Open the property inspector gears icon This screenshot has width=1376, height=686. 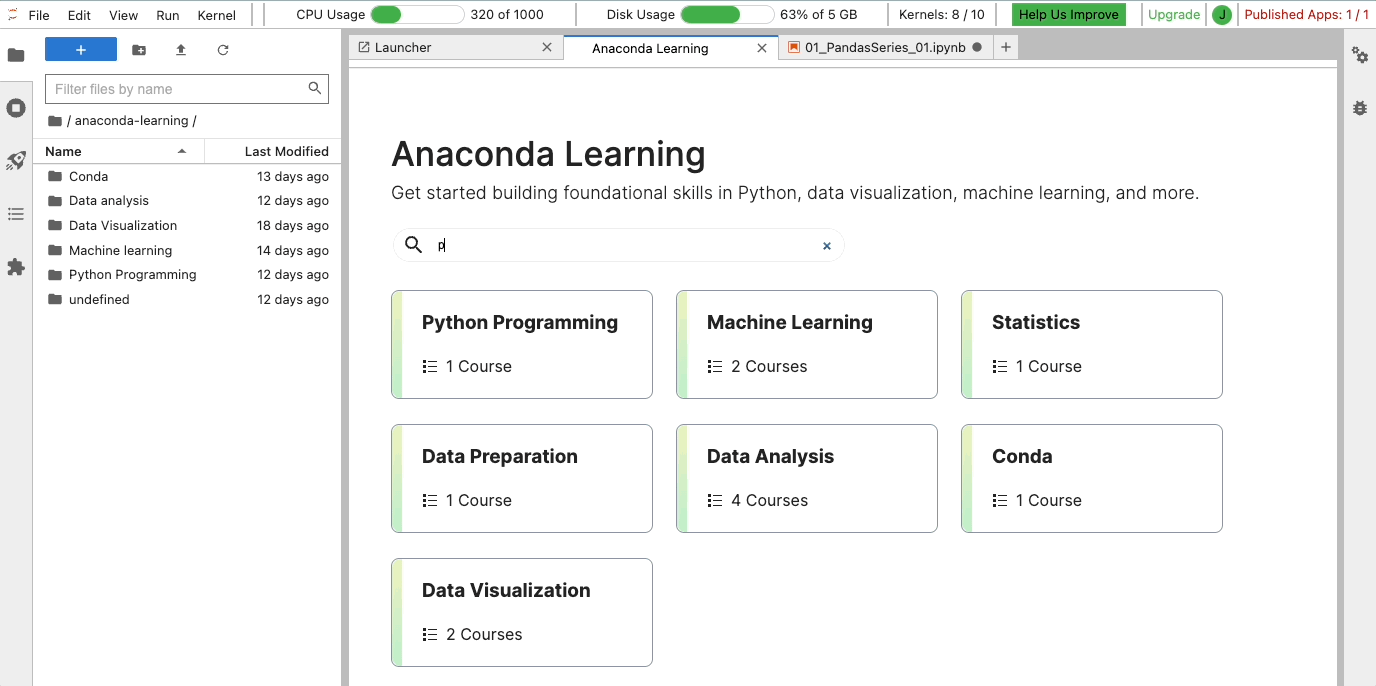point(1360,56)
